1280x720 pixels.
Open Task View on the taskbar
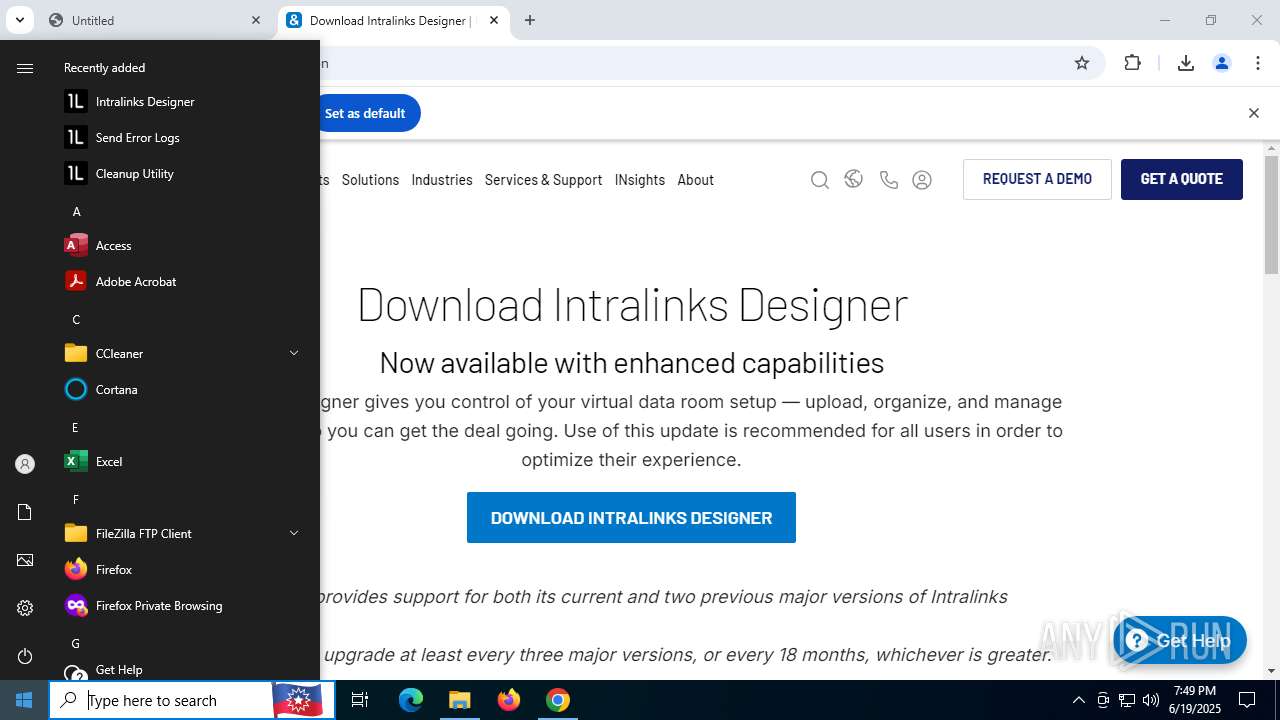coord(360,700)
